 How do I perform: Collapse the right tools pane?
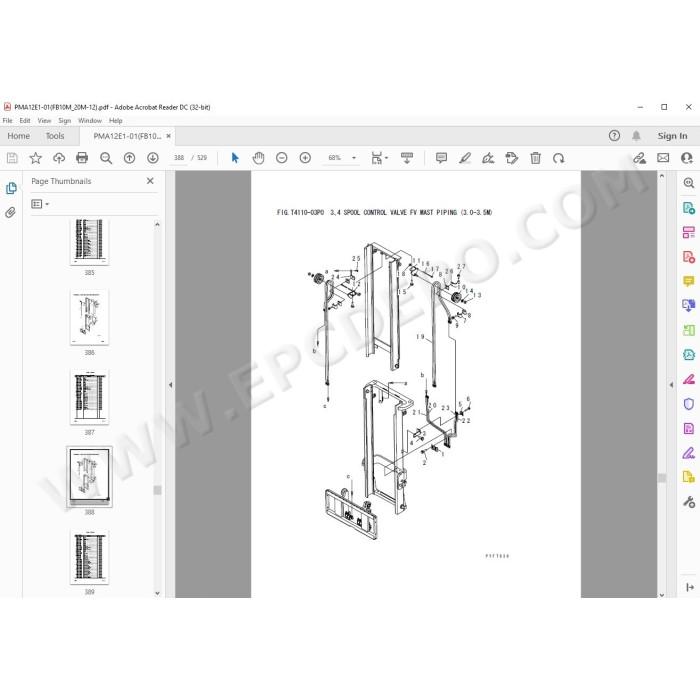[671, 385]
